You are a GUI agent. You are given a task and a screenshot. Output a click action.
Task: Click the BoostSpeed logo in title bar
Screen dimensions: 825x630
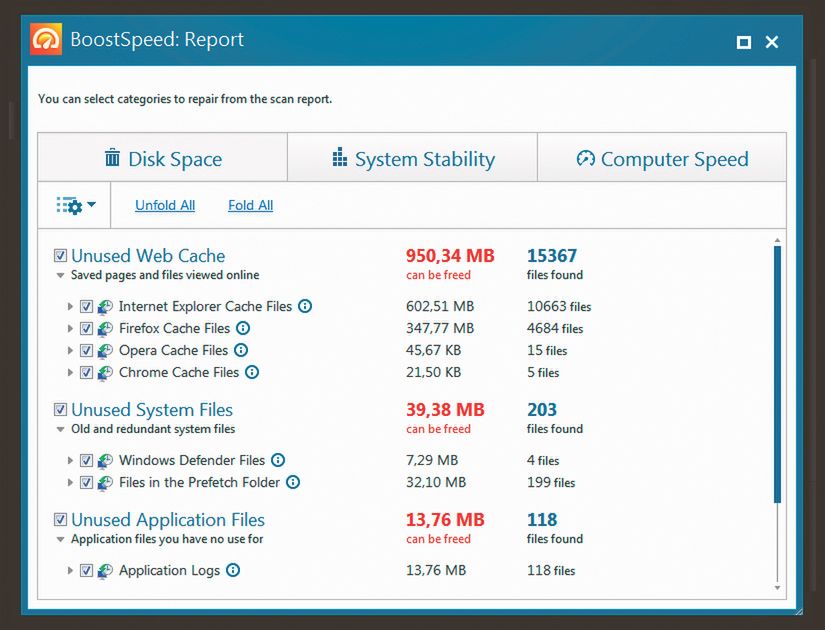point(46,40)
